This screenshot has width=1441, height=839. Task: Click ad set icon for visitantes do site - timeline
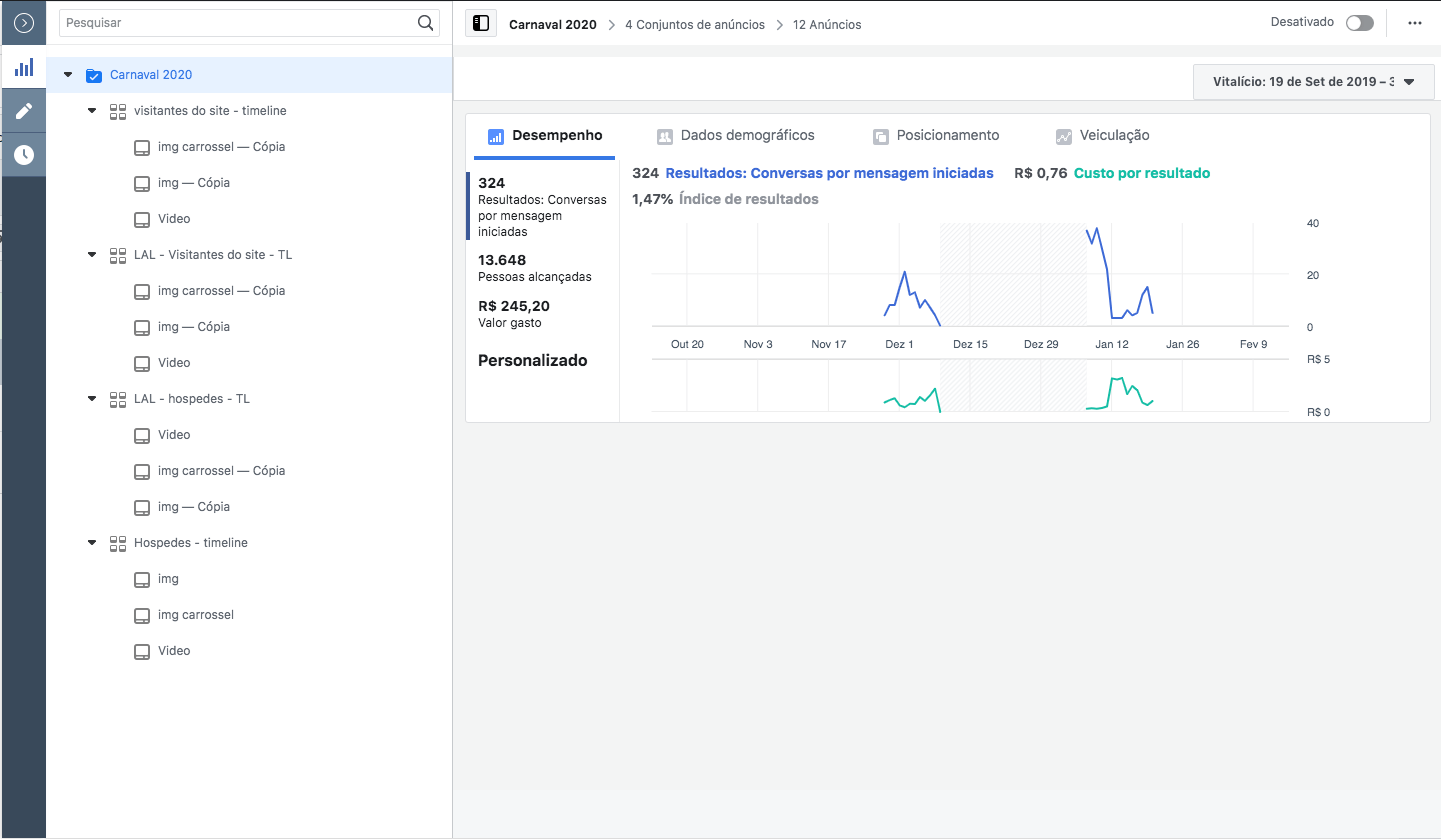point(118,111)
